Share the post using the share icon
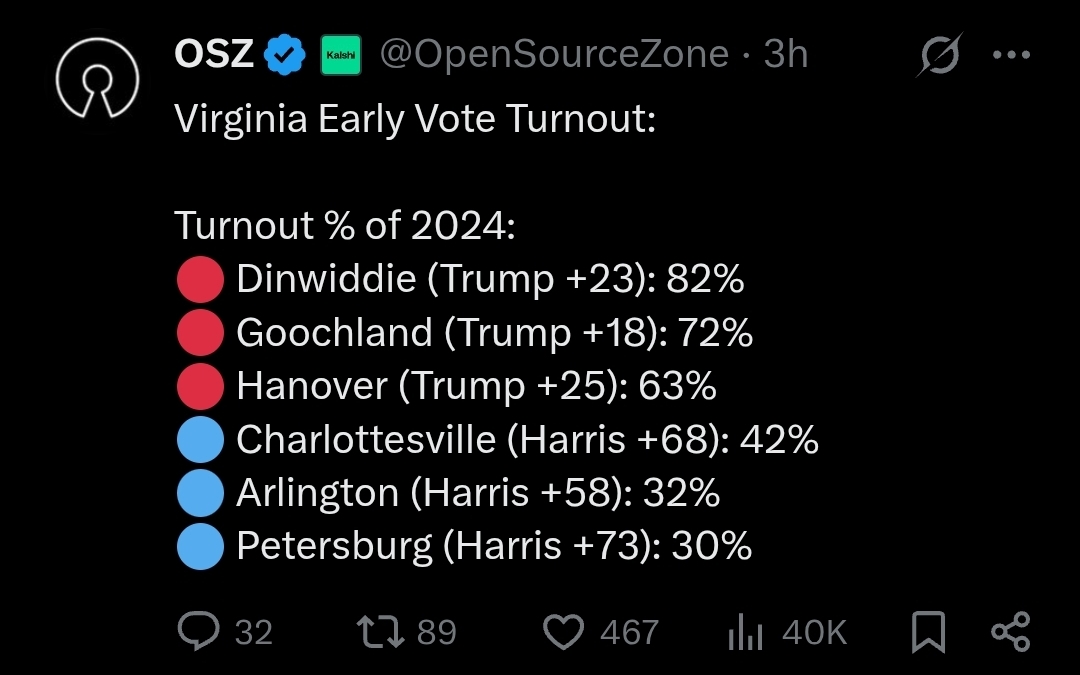Image resolution: width=1080 pixels, height=675 pixels. click(x=1010, y=632)
